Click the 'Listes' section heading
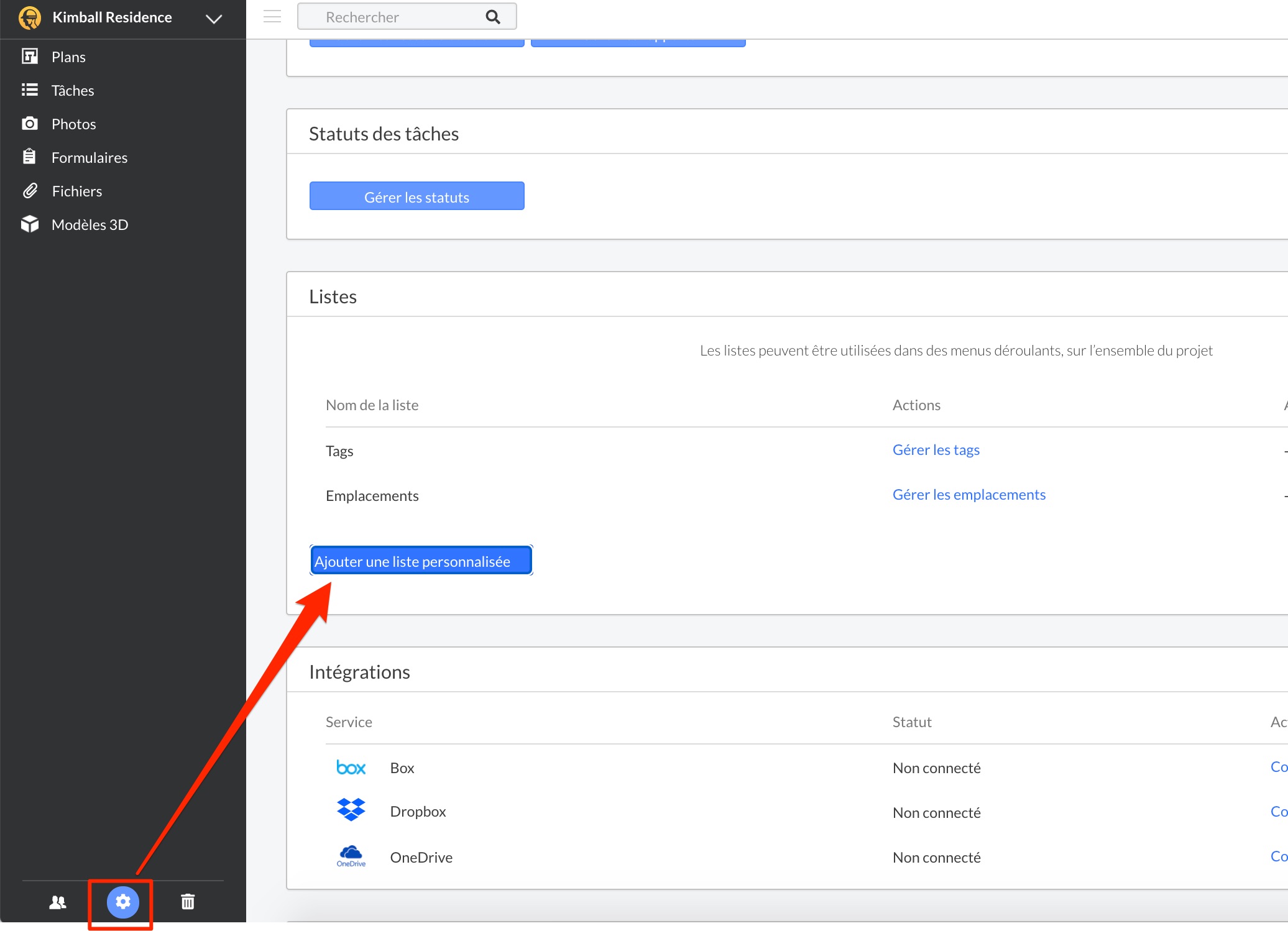 tap(333, 296)
